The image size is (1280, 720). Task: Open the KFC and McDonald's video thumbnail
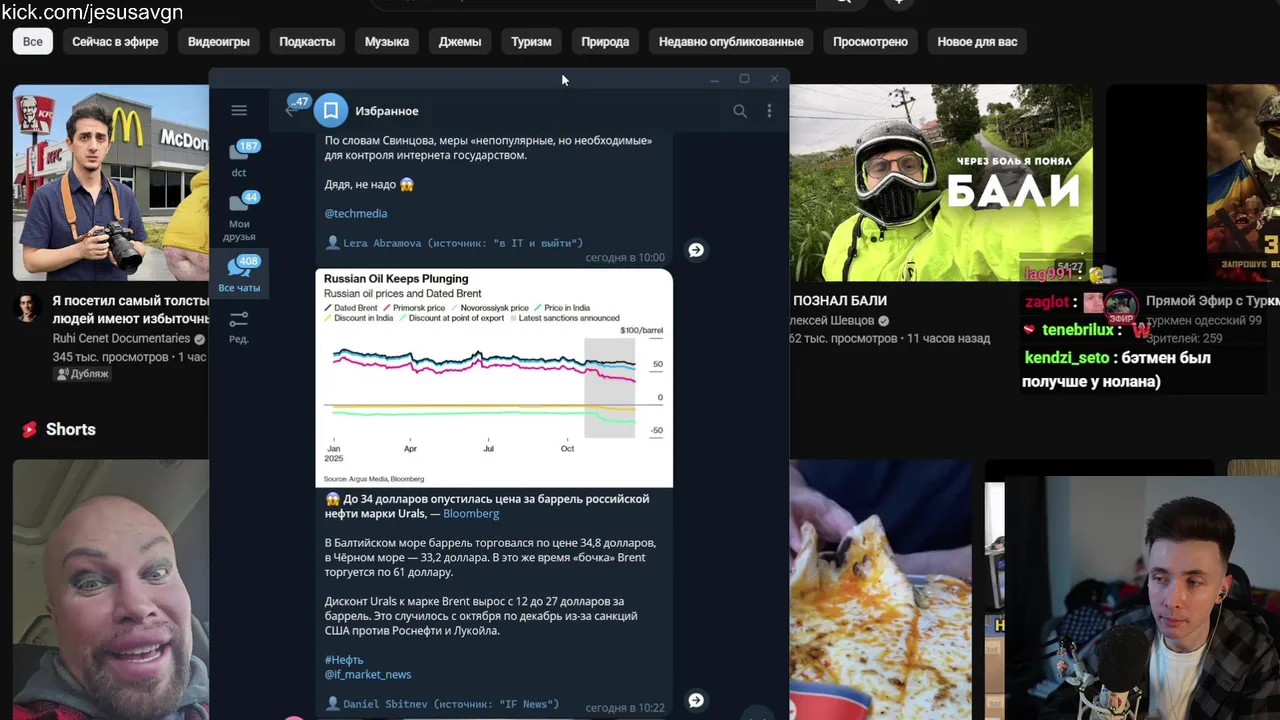(x=111, y=182)
